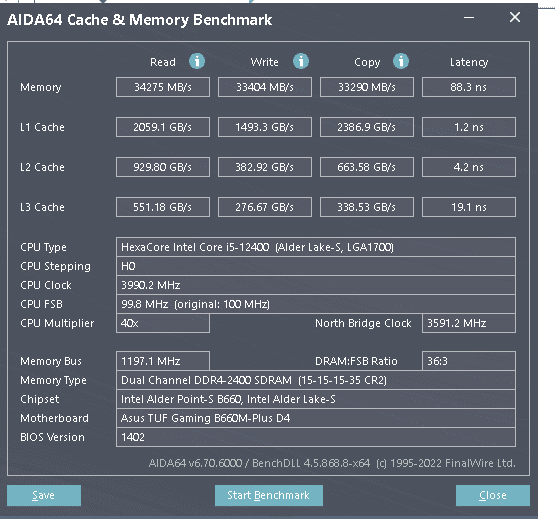Click the Read column info icon
Screen dimensions: 555x519
197,61
